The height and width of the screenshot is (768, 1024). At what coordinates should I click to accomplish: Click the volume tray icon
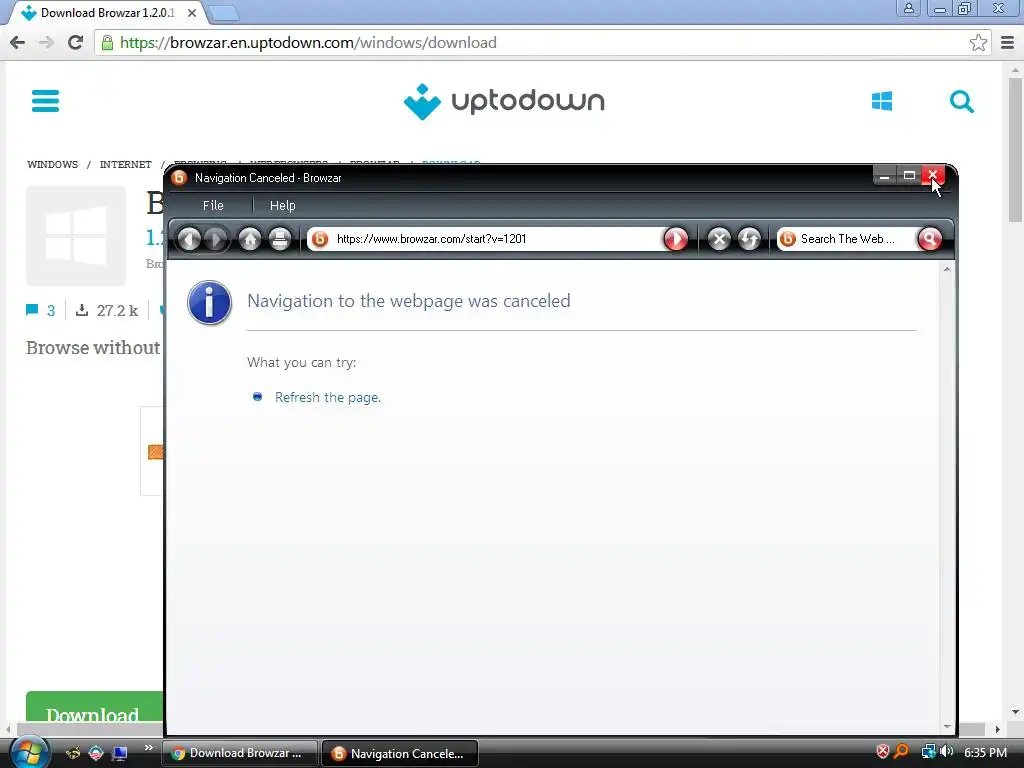tap(947, 752)
